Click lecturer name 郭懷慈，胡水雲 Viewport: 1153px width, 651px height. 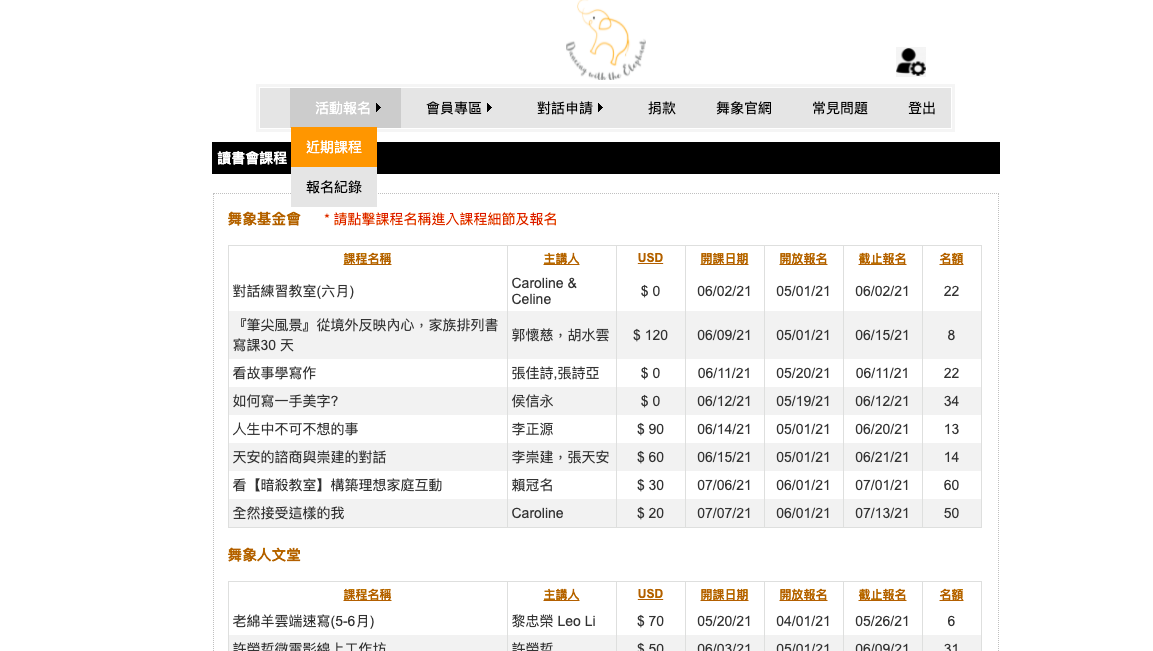[560, 335]
